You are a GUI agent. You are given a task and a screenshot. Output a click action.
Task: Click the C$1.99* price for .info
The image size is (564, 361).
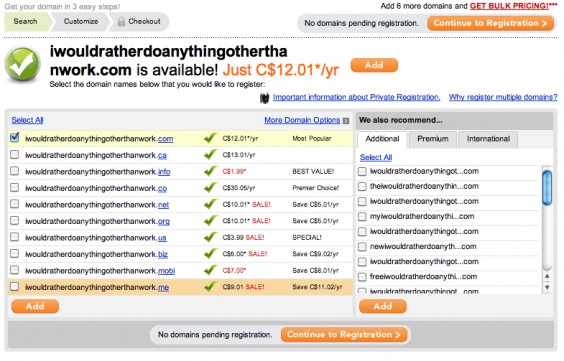click(234, 172)
